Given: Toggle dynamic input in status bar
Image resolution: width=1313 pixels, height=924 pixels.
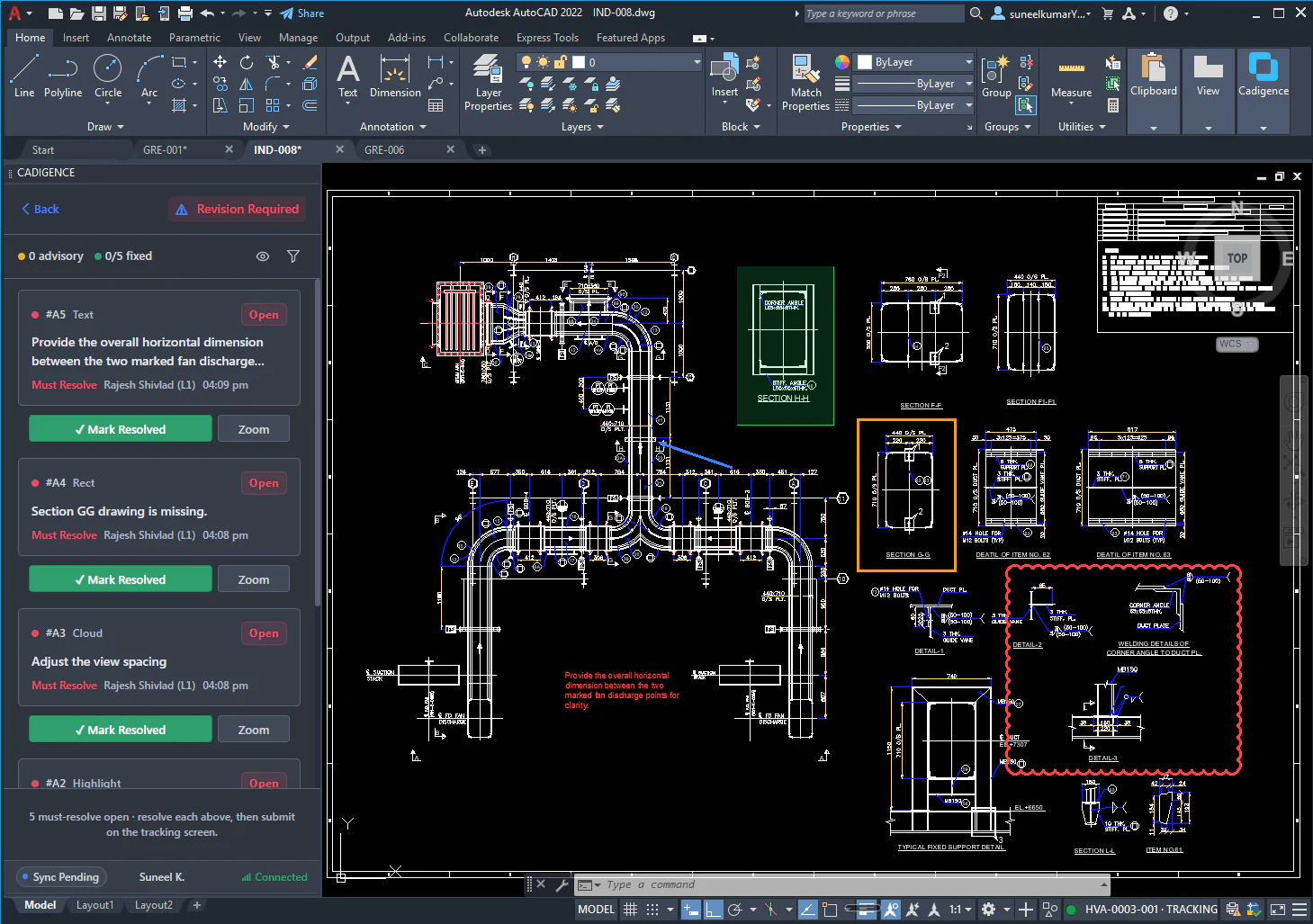Looking at the screenshot, I should pos(690,910).
